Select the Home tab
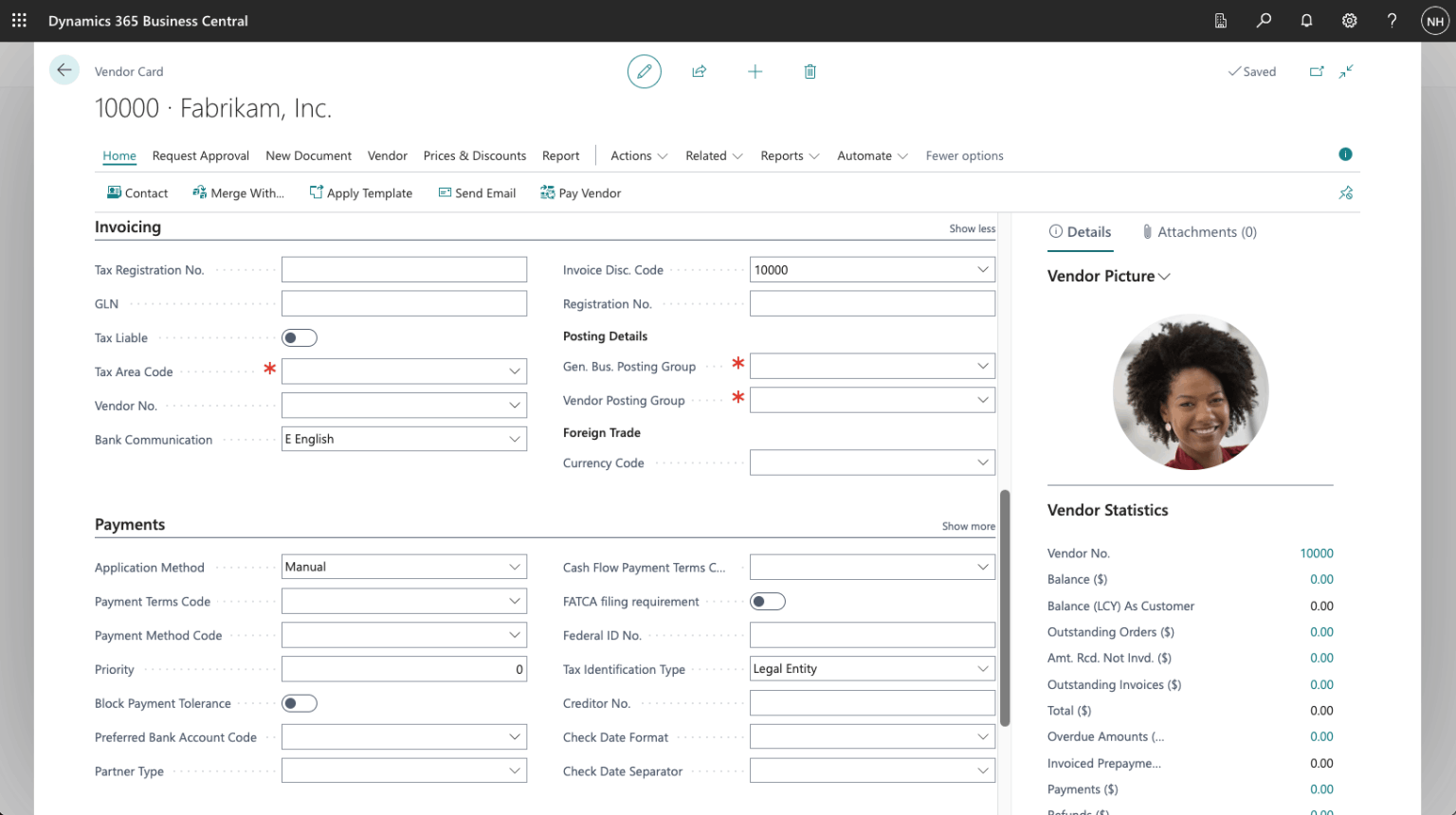This screenshot has width=1456, height=815. click(119, 155)
